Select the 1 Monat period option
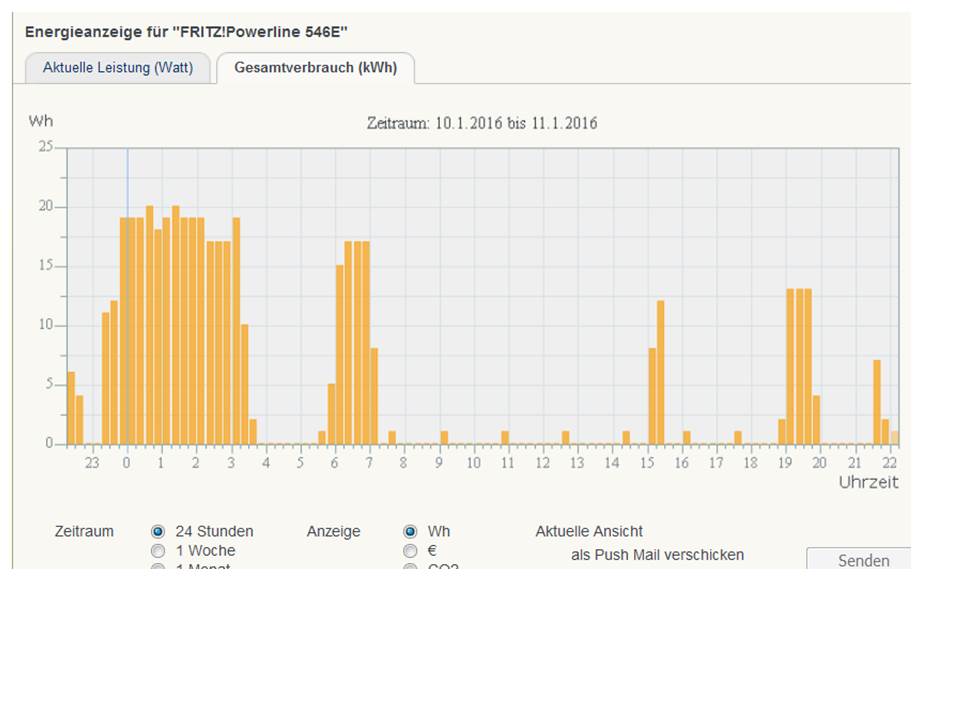The width and height of the screenshot is (960, 720). (x=158, y=566)
